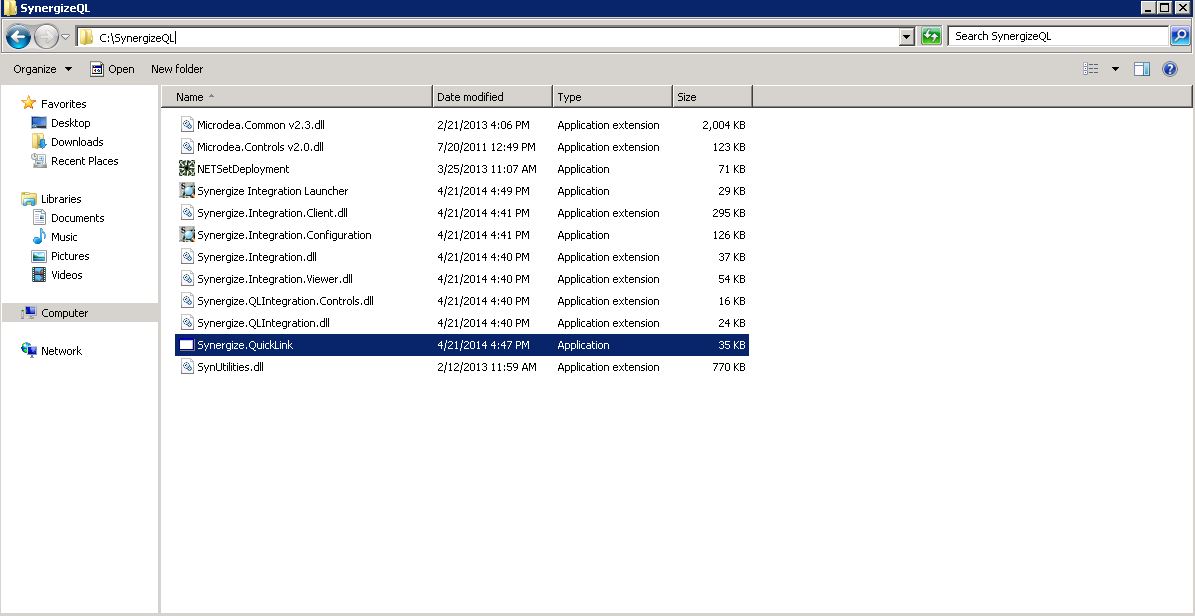Click the 29 KB size value
The image size is (1195, 616).
732,191
